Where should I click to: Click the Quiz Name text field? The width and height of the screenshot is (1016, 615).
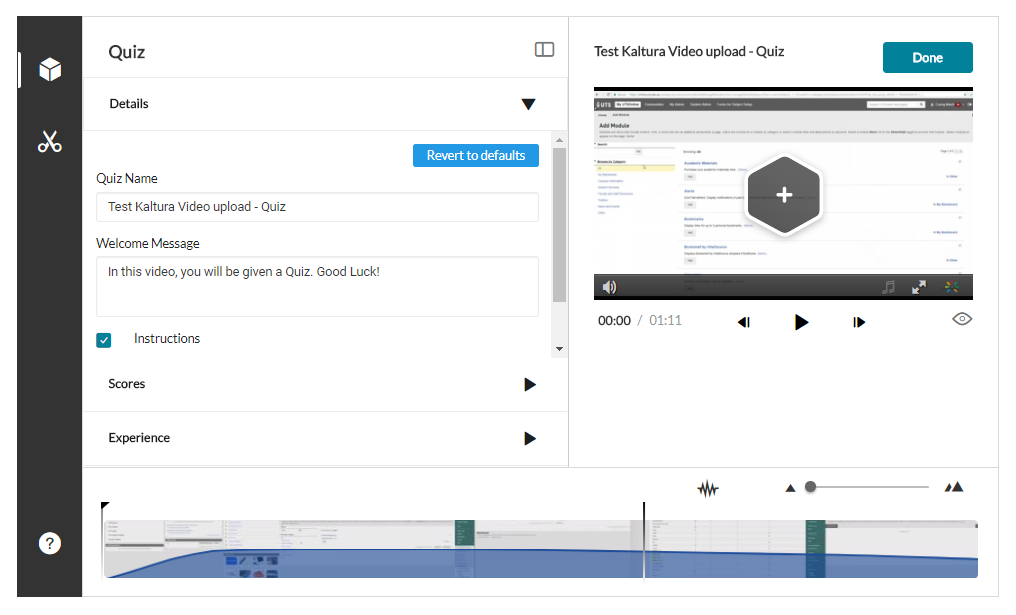pos(317,207)
